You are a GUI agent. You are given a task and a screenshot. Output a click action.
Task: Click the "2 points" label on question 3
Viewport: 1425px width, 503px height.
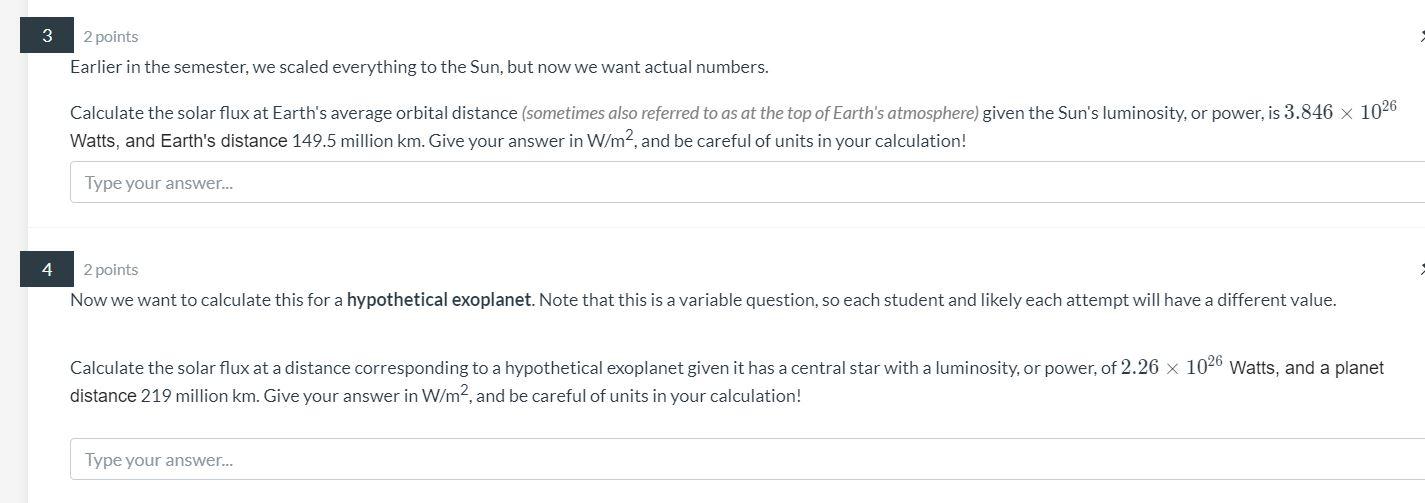point(111,37)
